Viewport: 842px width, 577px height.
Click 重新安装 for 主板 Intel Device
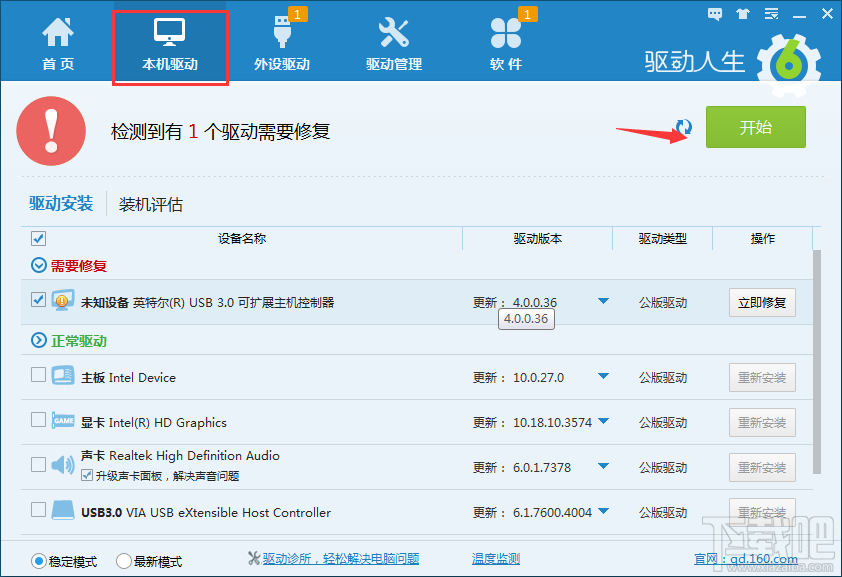[x=762, y=378]
